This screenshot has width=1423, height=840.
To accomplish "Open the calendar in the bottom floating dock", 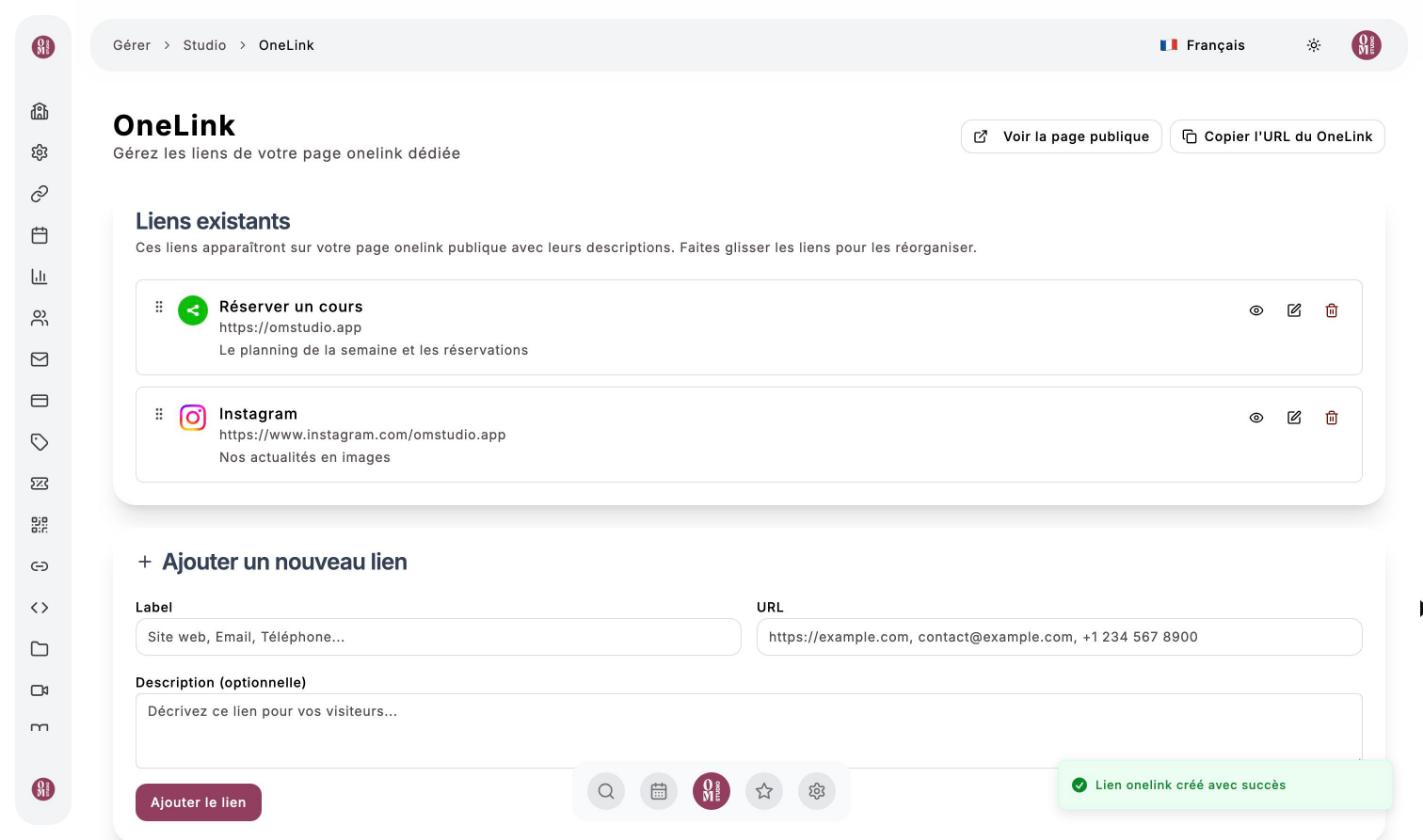I will (659, 791).
